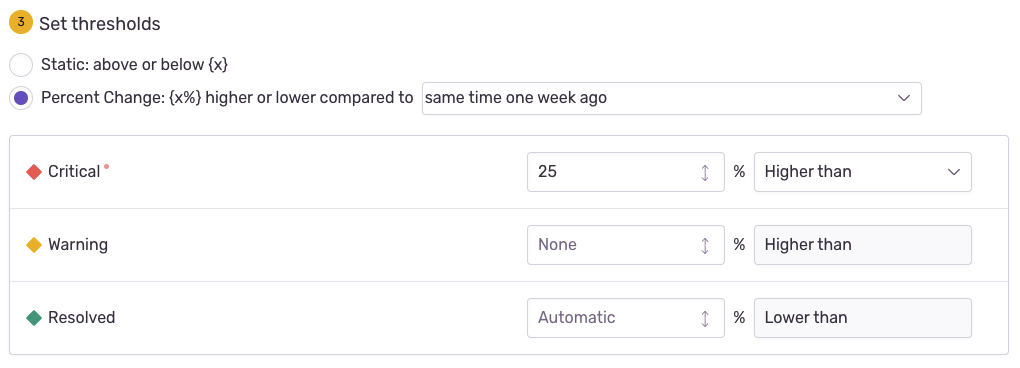The height and width of the screenshot is (368, 1020).
Task: Select the Percent Change radio button
Action: click(21, 98)
